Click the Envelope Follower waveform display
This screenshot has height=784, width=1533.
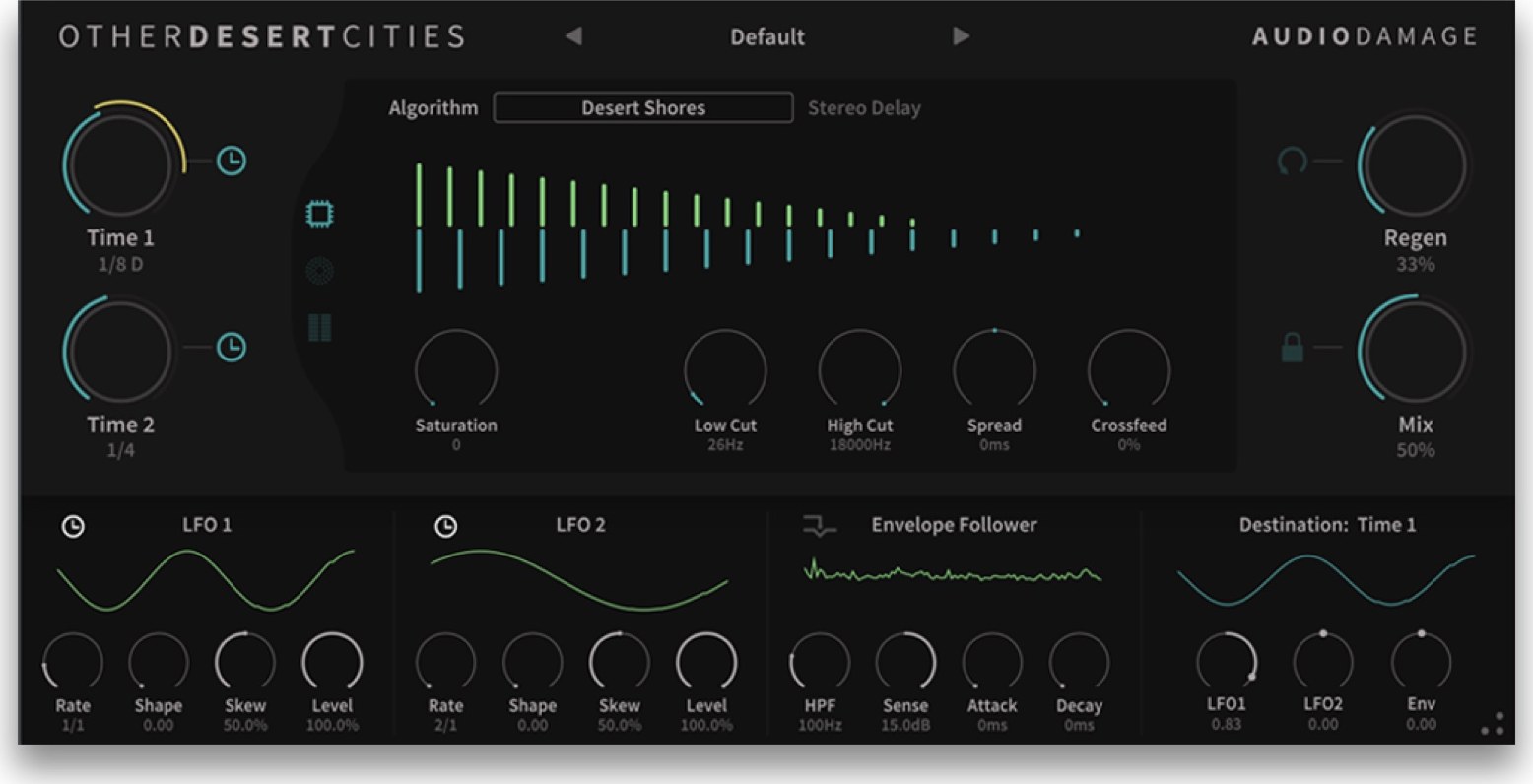[x=953, y=572]
